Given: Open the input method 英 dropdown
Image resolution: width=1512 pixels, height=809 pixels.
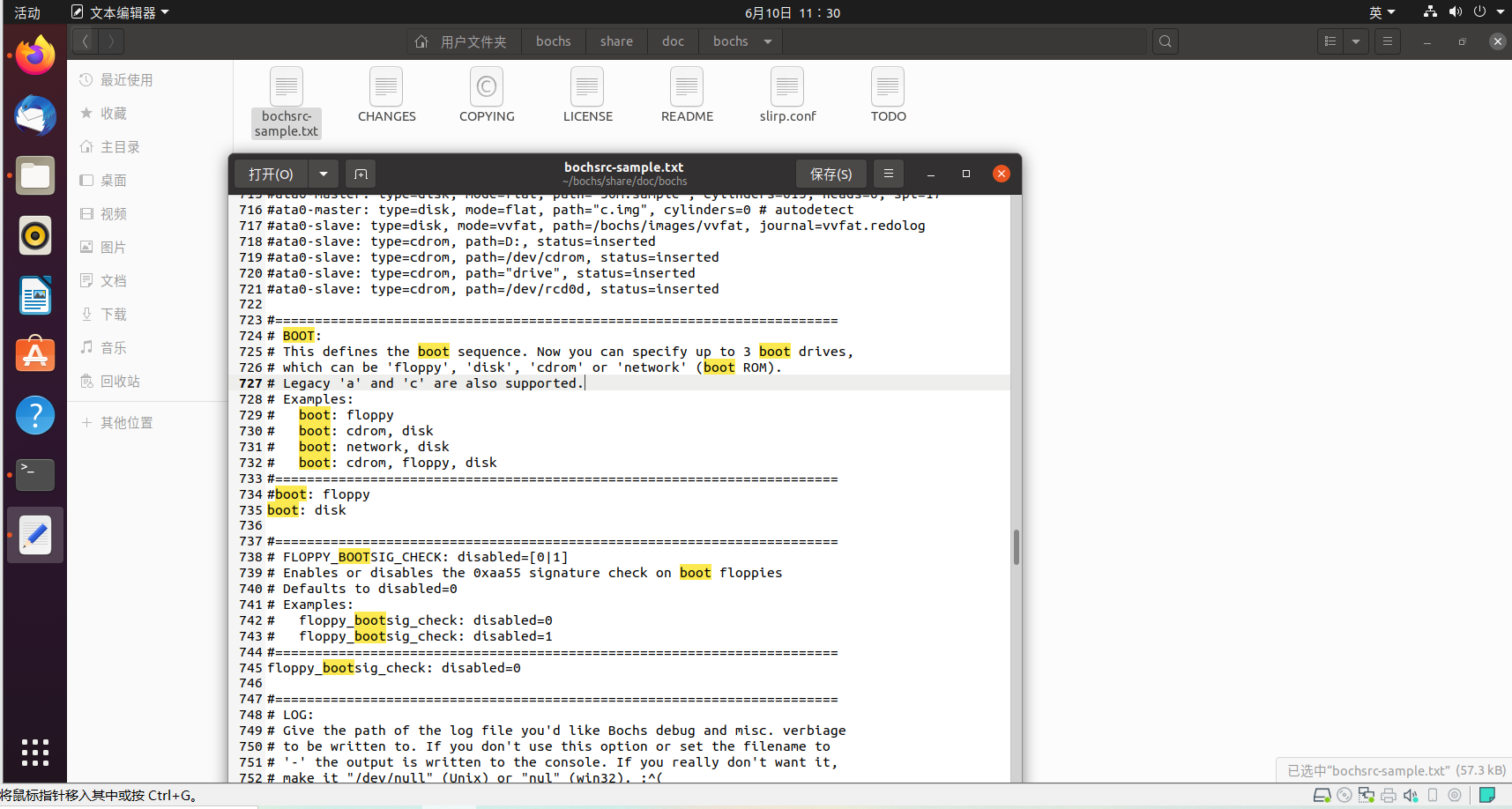Looking at the screenshot, I should point(1382,12).
